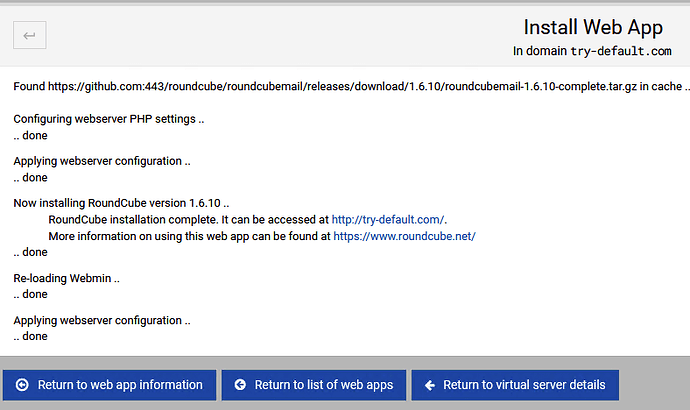
Task: Click Return to list of web apps button
Action: [314, 385]
